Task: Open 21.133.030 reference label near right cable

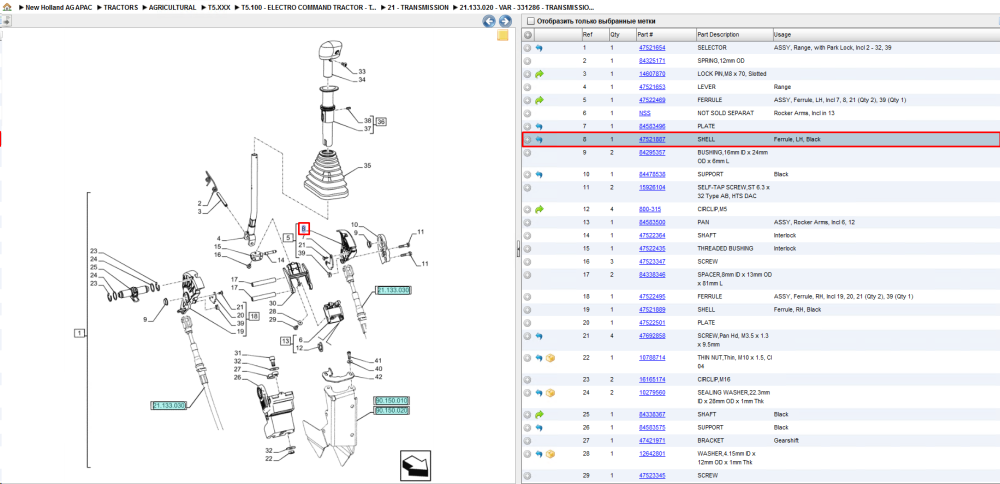Action: pyautogui.click(x=393, y=290)
